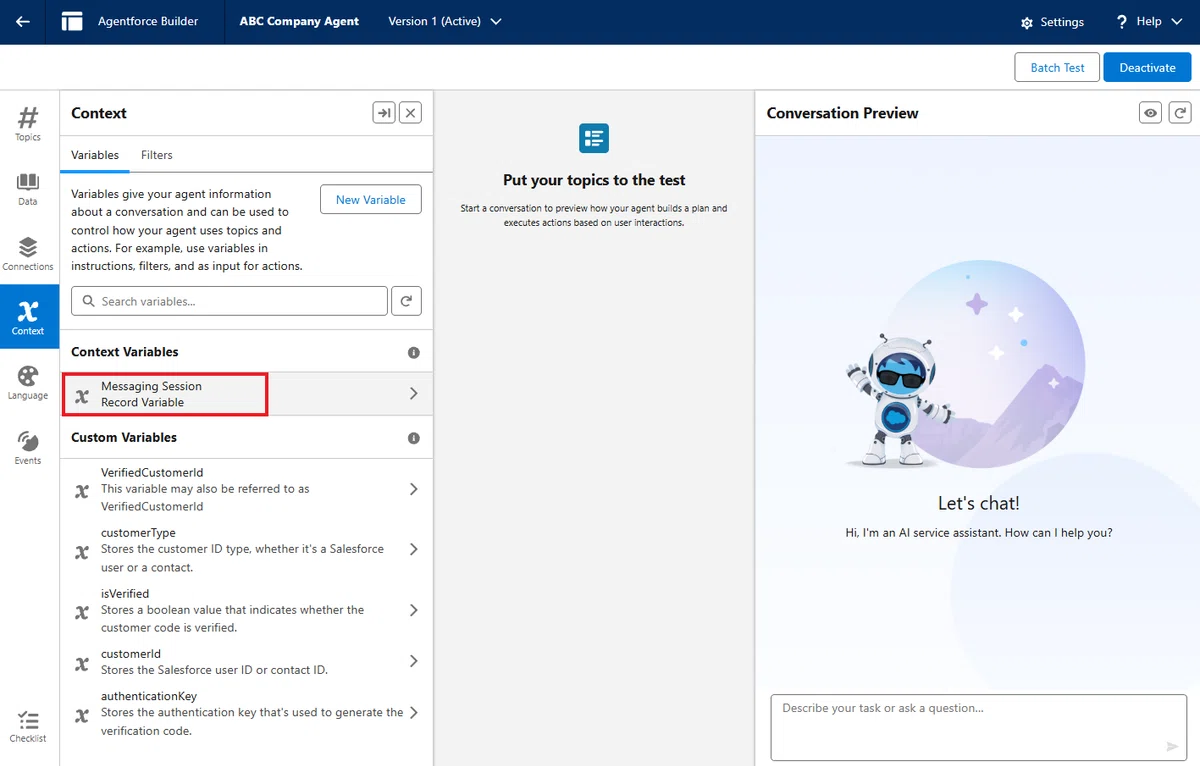
Task: Switch to the Filters tab
Action: tap(157, 155)
